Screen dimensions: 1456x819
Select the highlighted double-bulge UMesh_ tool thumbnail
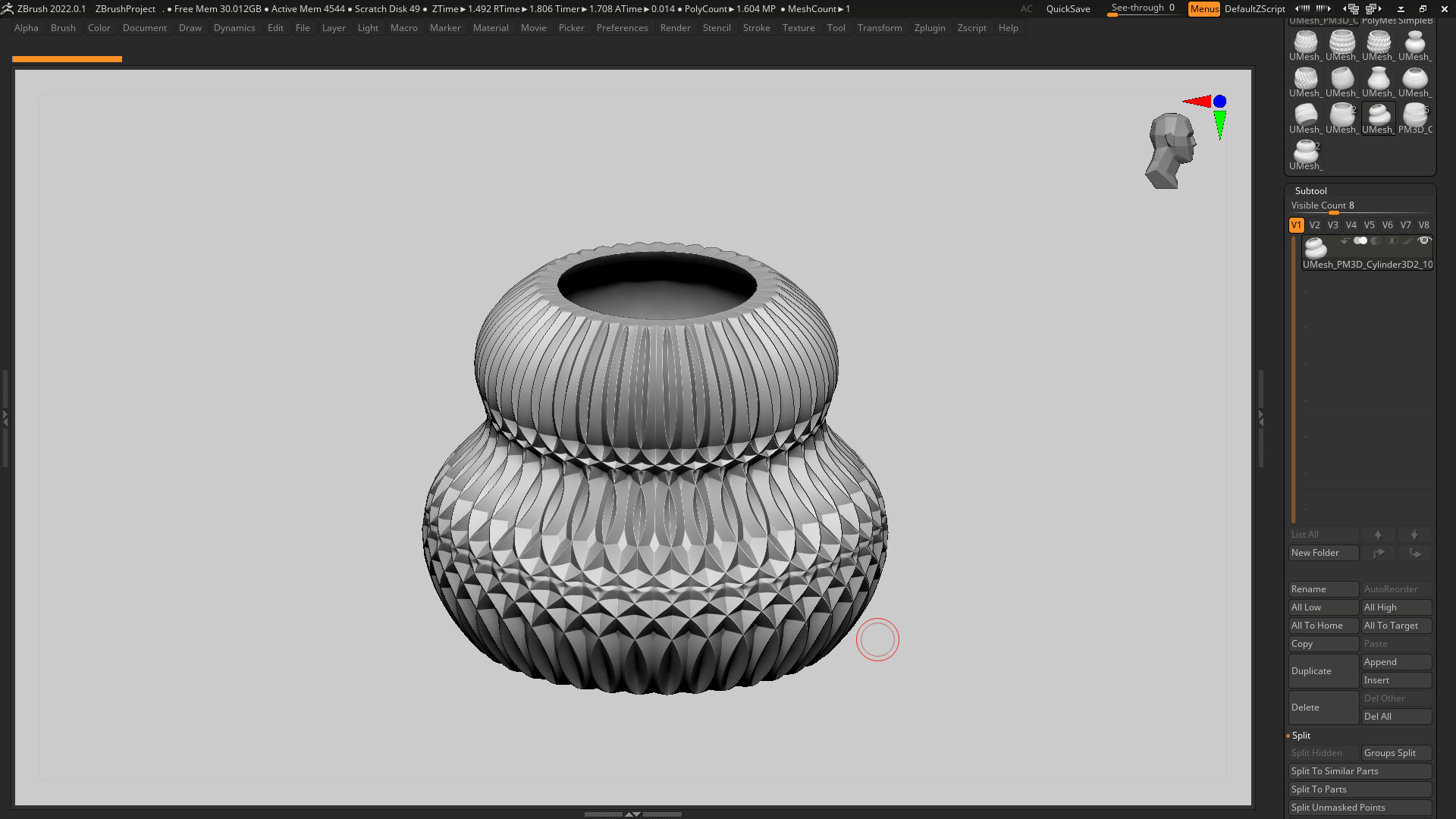pyautogui.click(x=1379, y=118)
